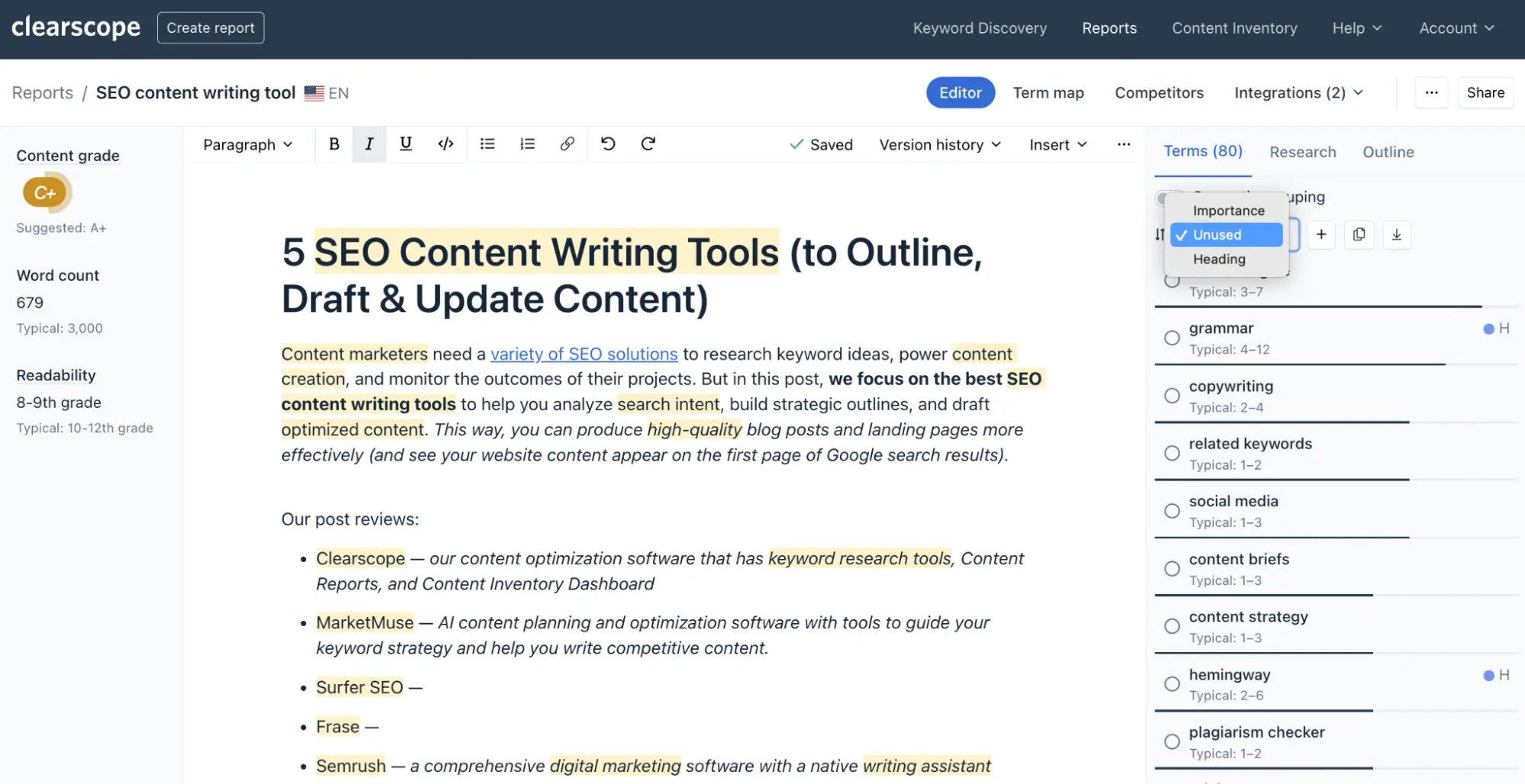1525x784 pixels.
Task: Click the Content grade label
Action: pos(68,156)
